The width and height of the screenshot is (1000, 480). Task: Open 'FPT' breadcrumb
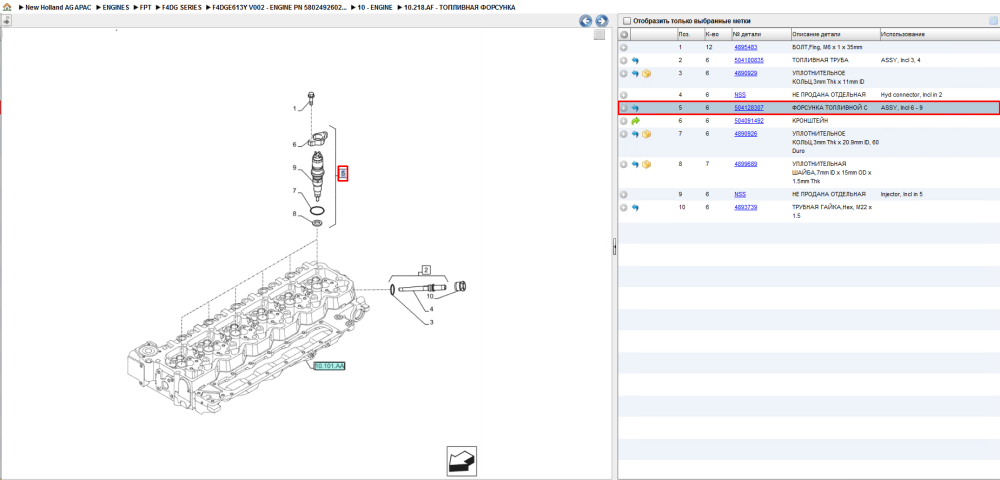pos(145,7)
